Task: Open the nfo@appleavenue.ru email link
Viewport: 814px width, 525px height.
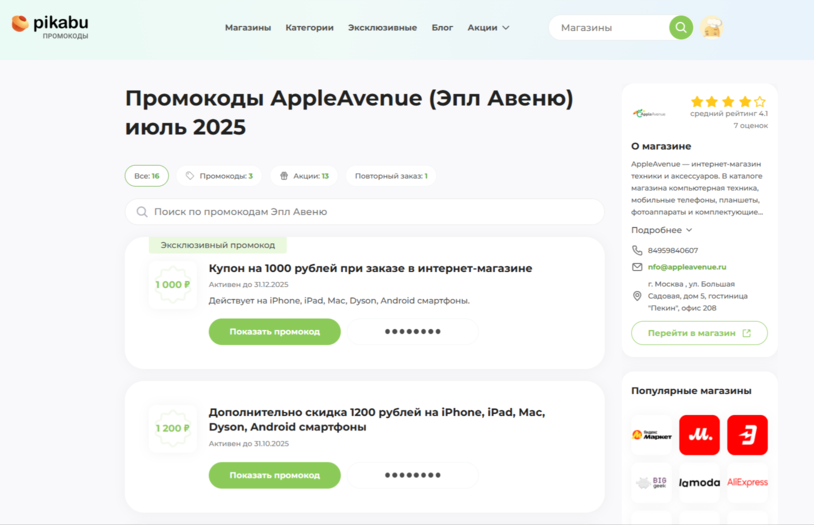Action: [687, 267]
